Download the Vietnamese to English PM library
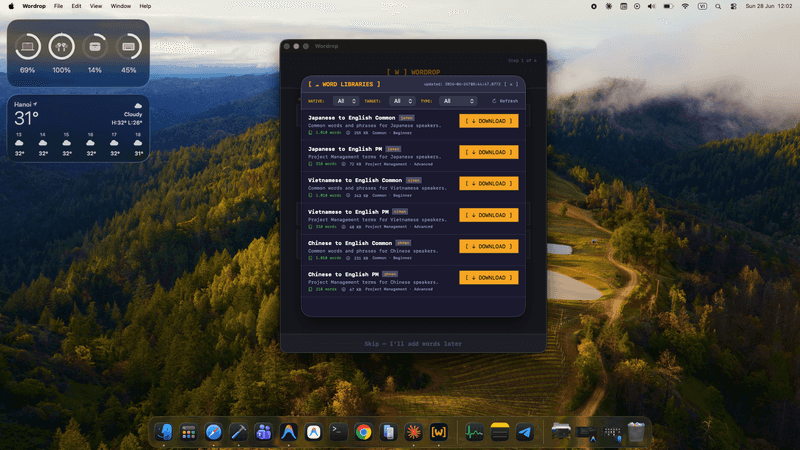Screen dimensions: 800x450 (489, 215)
